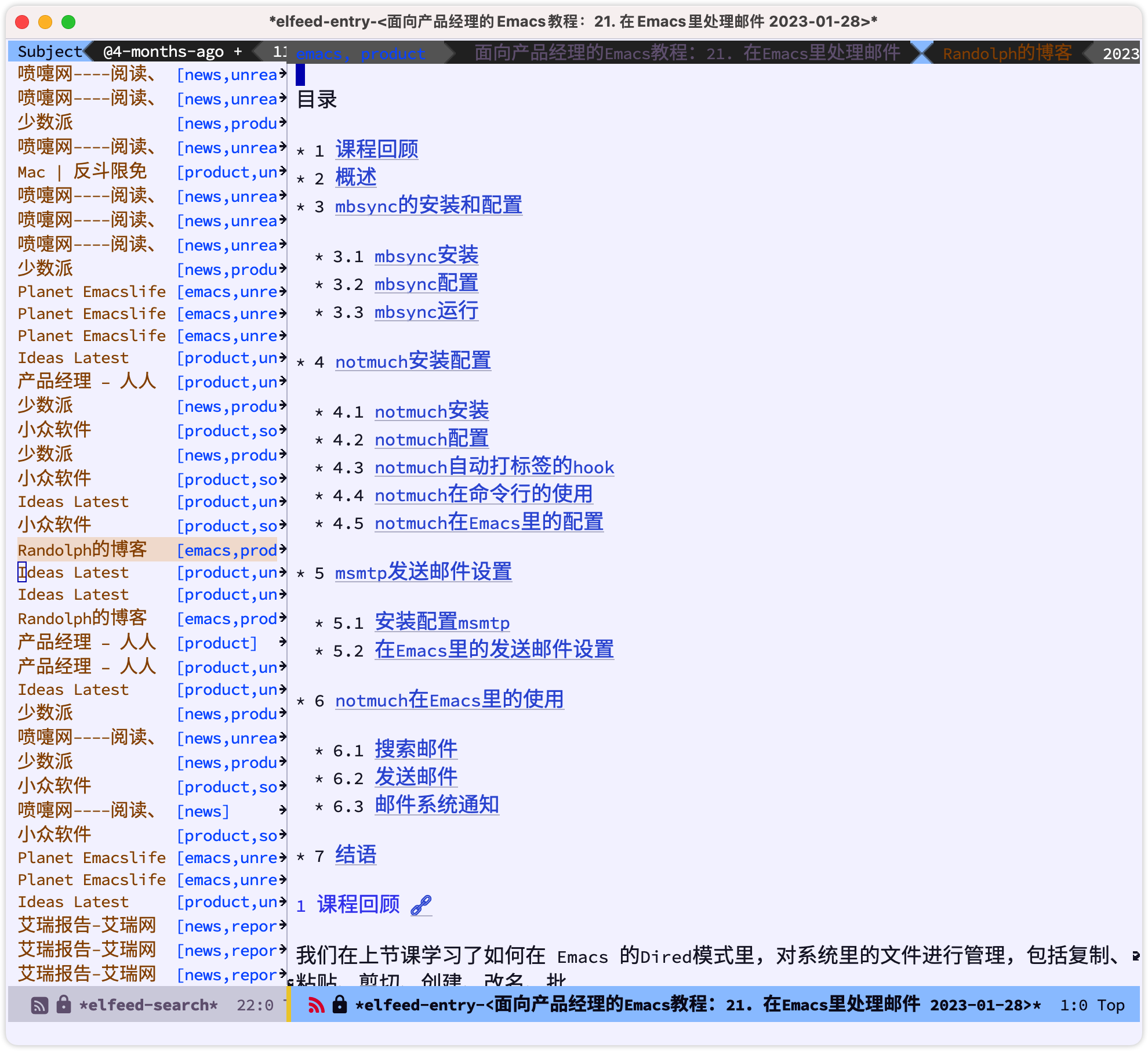The image size is (1148, 1051).
Task: Click the lock icon in elfeed-search modeline
Action: [64, 1004]
